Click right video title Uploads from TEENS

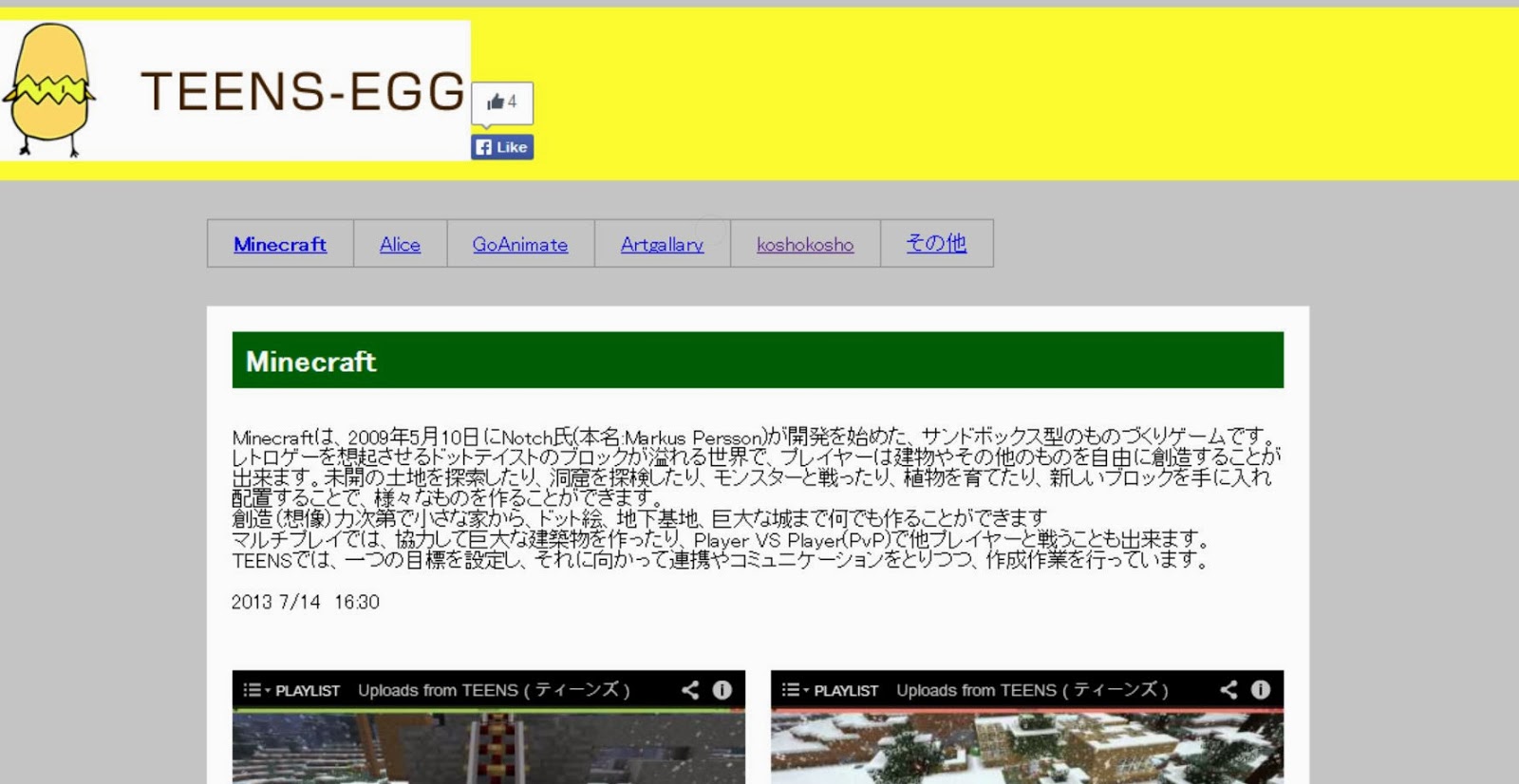pos(1032,690)
